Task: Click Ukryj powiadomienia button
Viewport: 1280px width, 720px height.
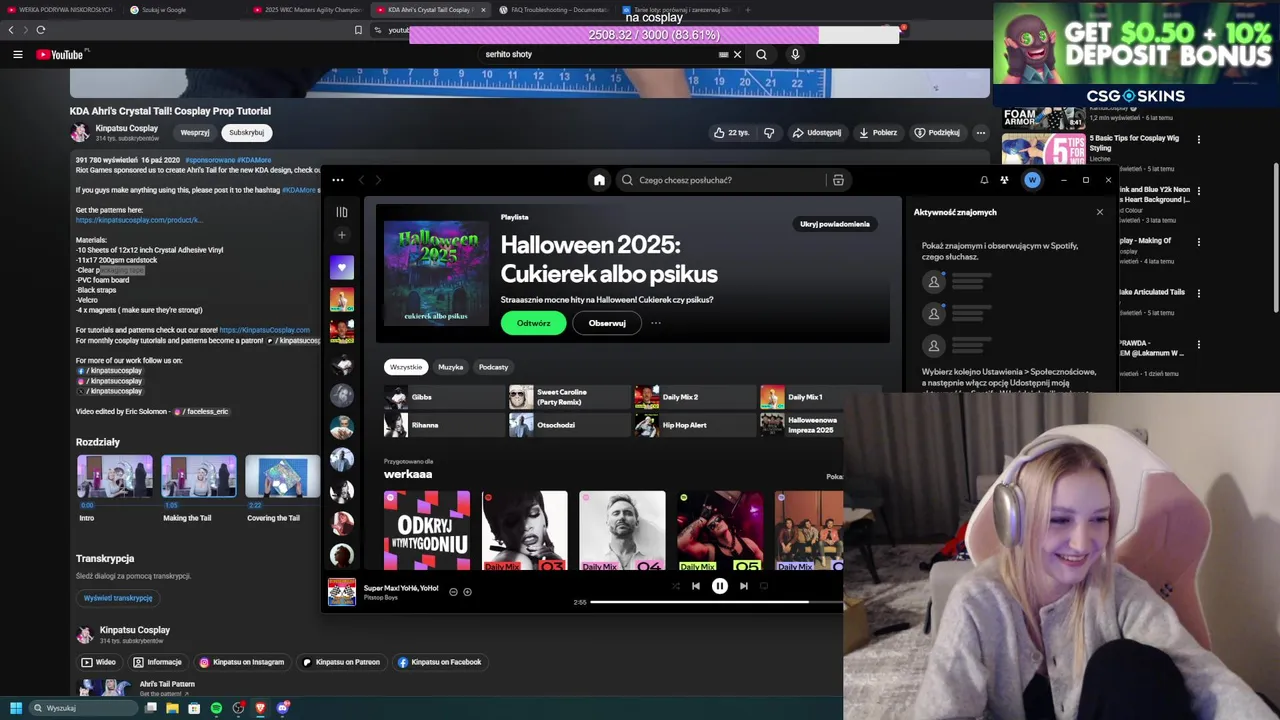Action: [835, 224]
